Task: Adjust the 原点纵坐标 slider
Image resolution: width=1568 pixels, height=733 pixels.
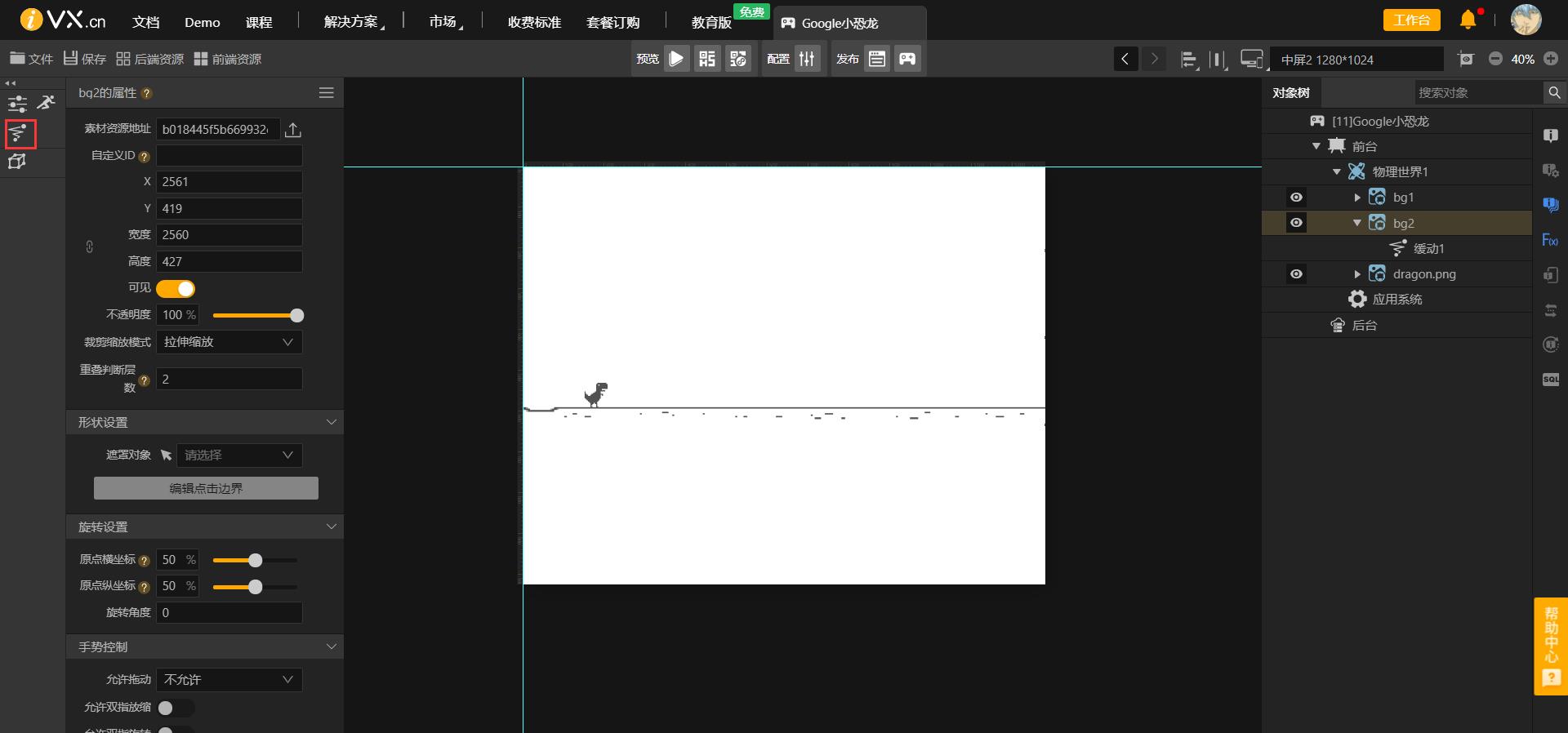Action: pyautogui.click(x=255, y=587)
